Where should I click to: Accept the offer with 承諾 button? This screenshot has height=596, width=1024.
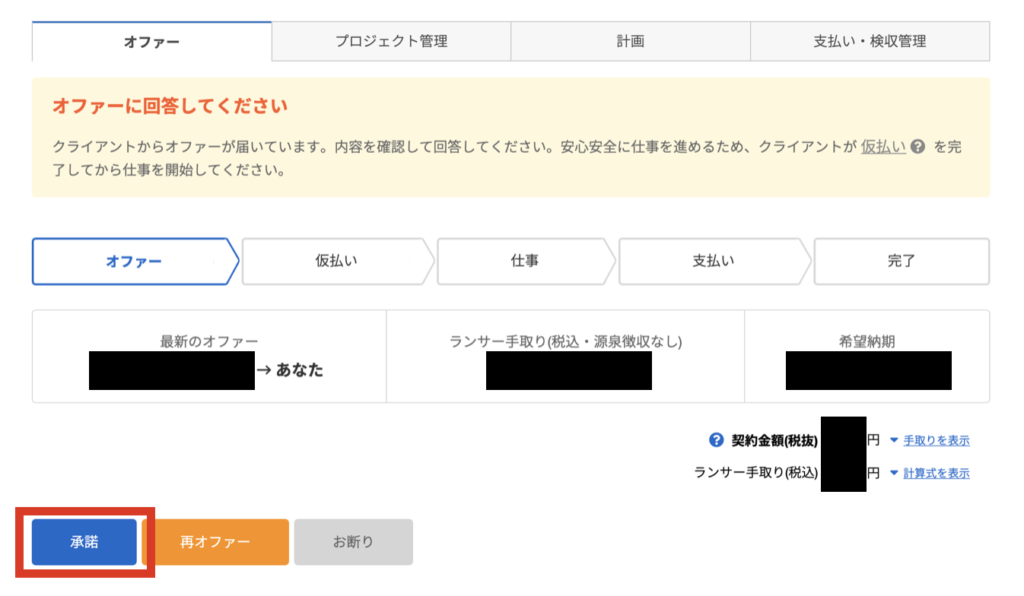[x=84, y=542]
